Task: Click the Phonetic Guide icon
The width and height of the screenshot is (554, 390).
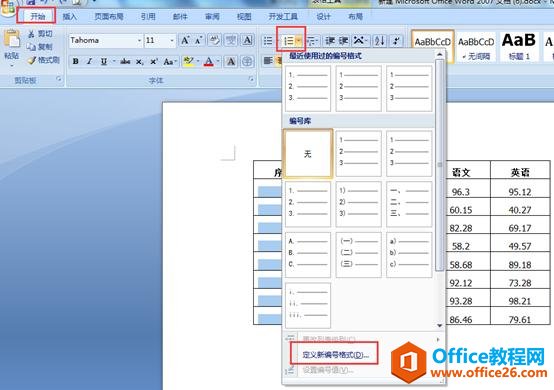Action: 231,41
